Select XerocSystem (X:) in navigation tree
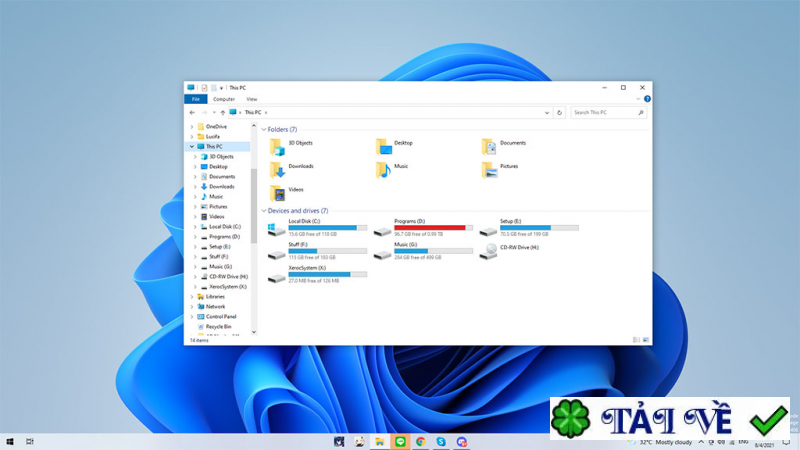This screenshot has height=450, width=800. coord(228,287)
